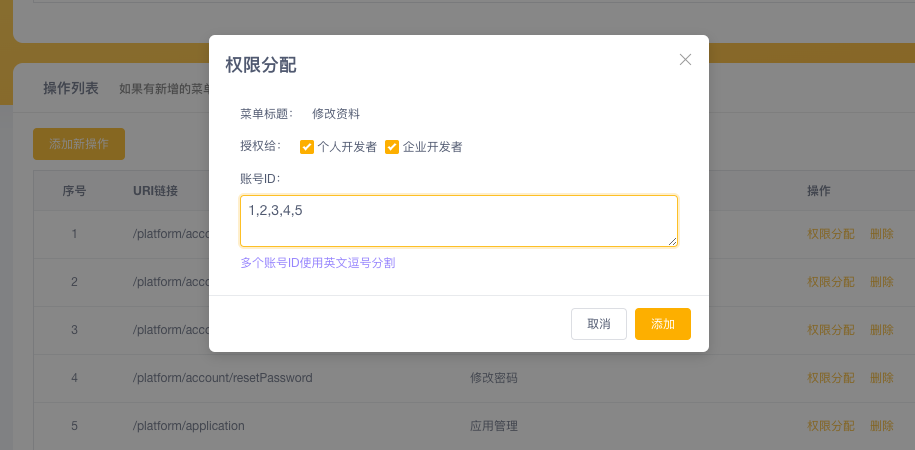Click 权限分配 for 修改密码 row
The height and width of the screenshot is (450, 915).
(830, 378)
